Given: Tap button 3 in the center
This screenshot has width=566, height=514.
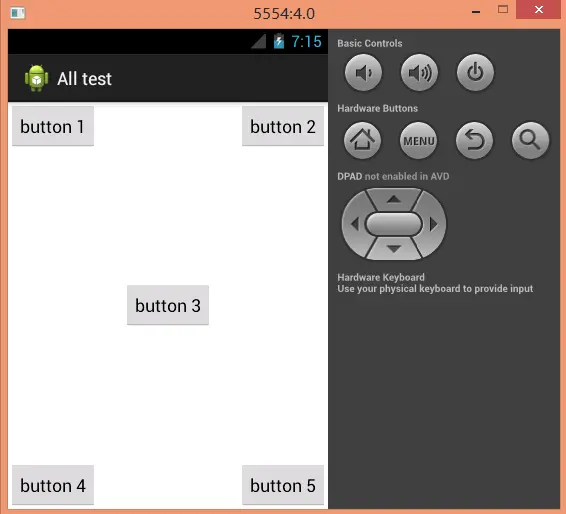Looking at the screenshot, I should (168, 305).
